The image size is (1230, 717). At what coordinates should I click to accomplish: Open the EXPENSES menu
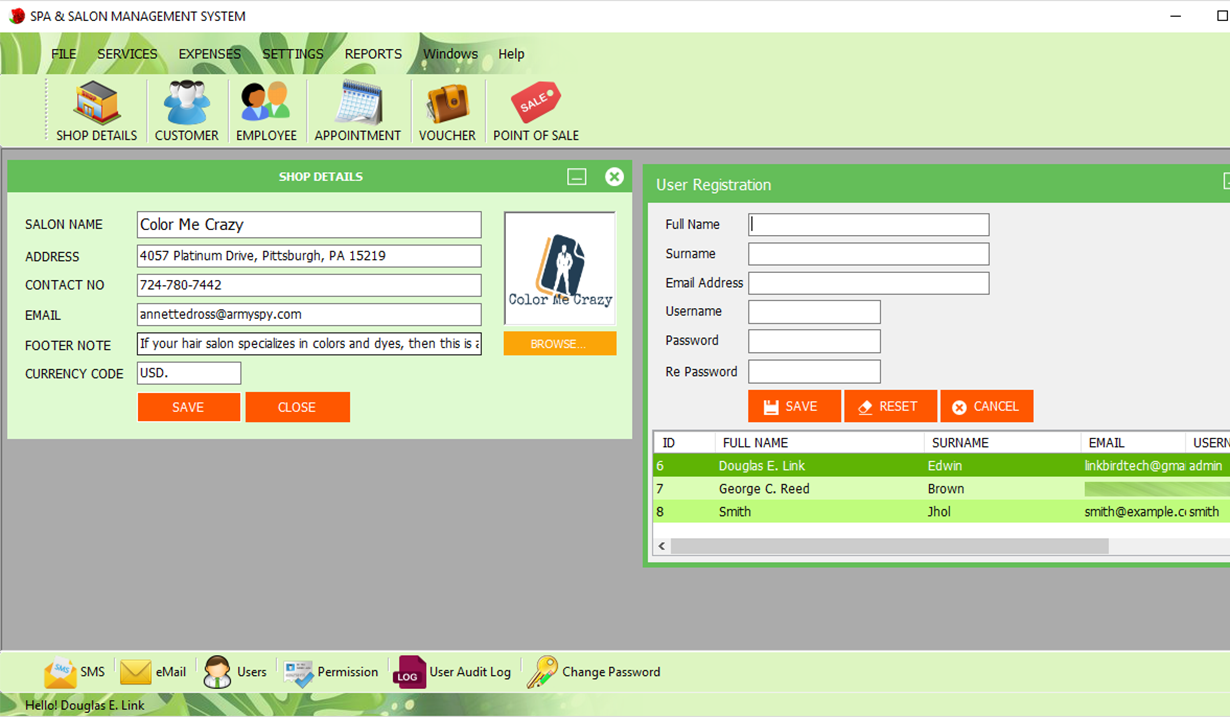pyautogui.click(x=209, y=54)
